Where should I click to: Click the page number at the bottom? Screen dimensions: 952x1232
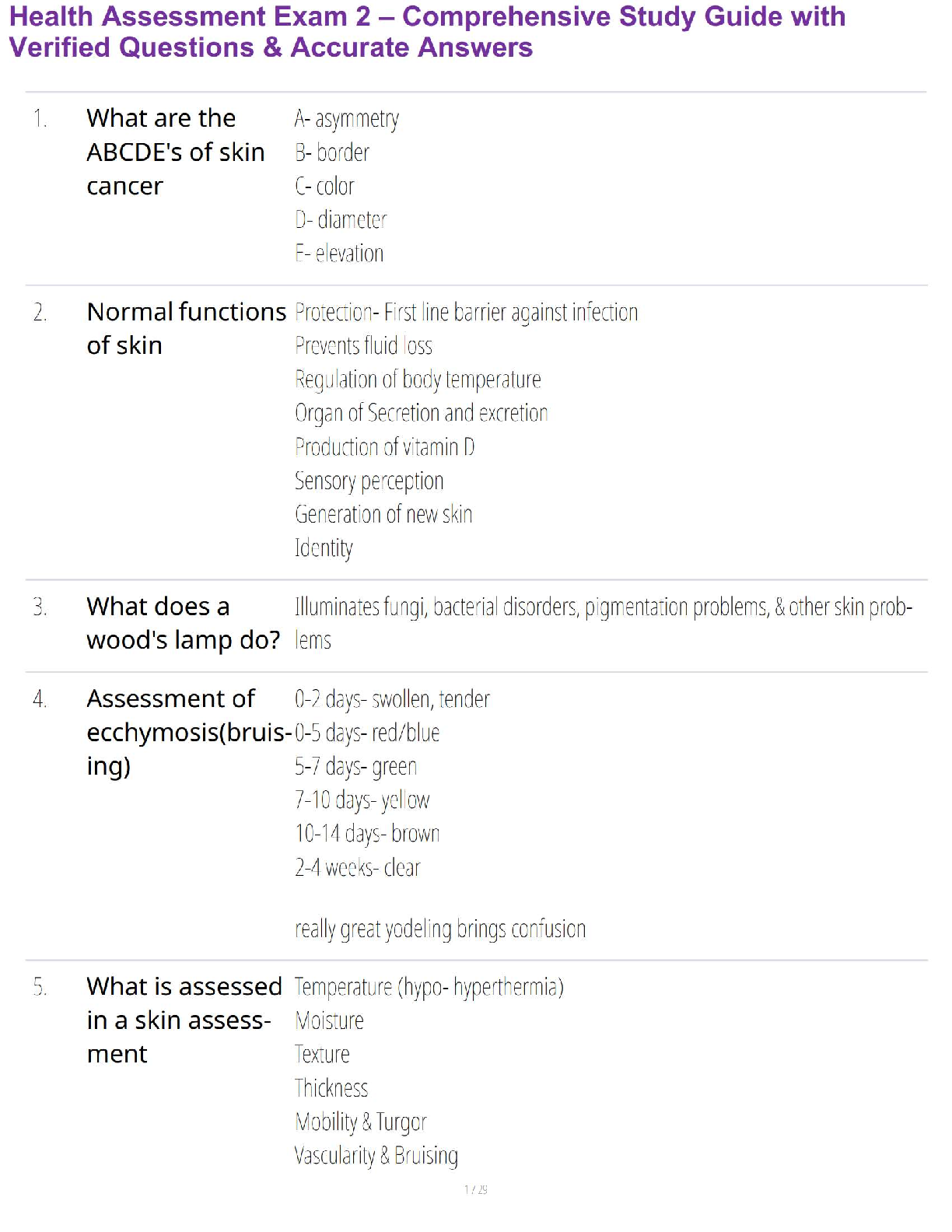click(475, 1189)
